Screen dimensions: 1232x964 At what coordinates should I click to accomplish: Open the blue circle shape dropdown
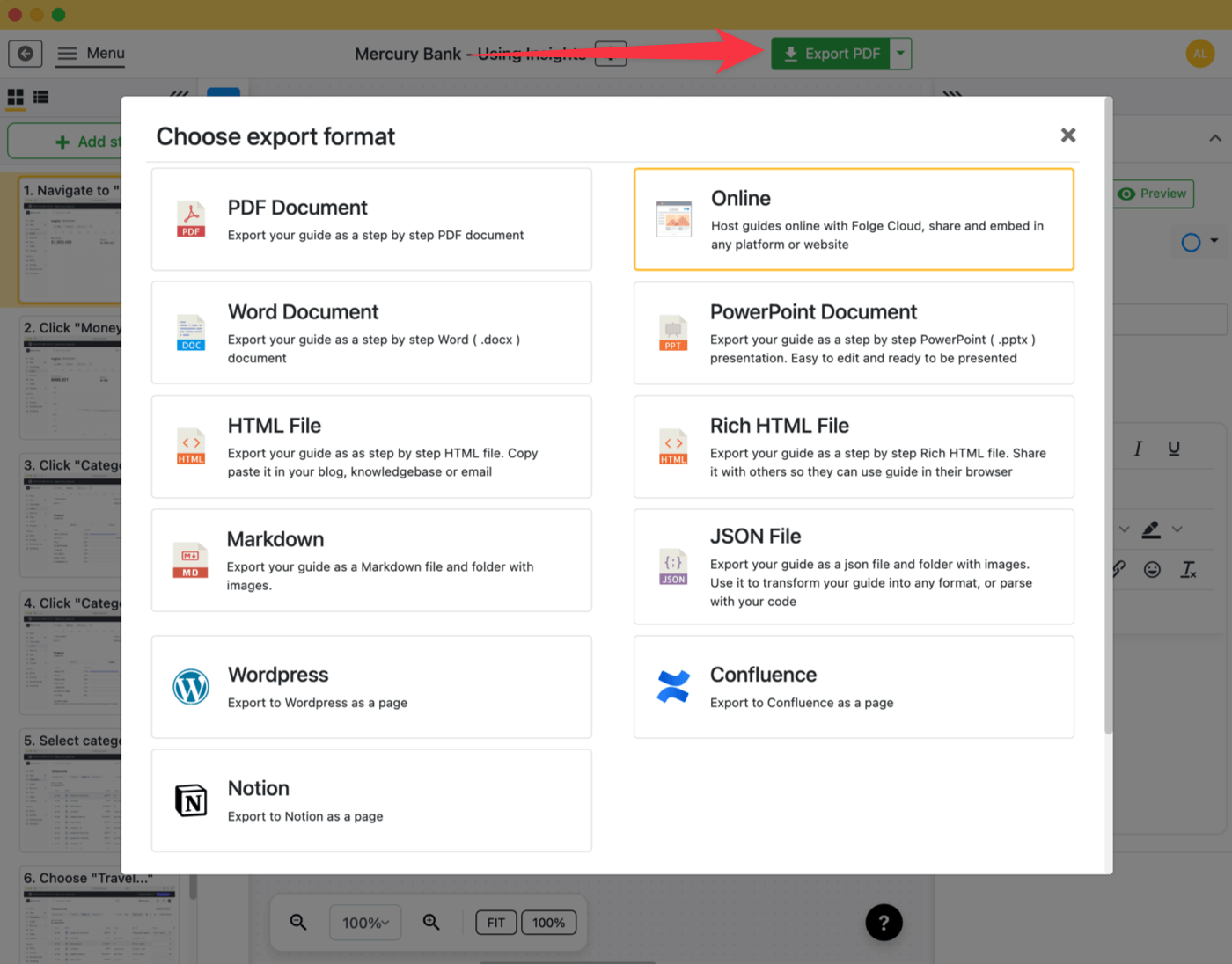point(1199,242)
